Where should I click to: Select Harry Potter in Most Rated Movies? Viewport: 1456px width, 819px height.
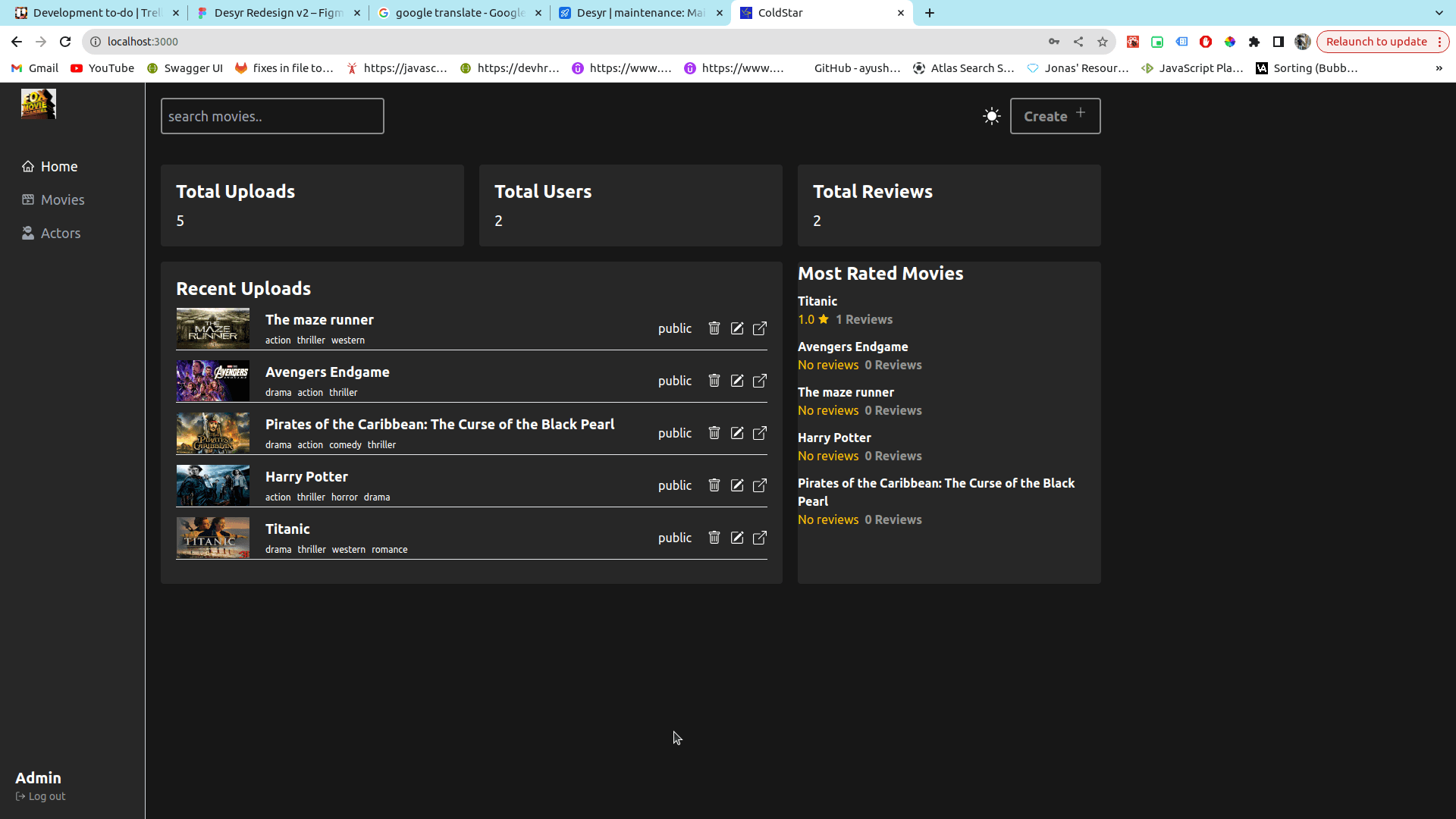834,438
